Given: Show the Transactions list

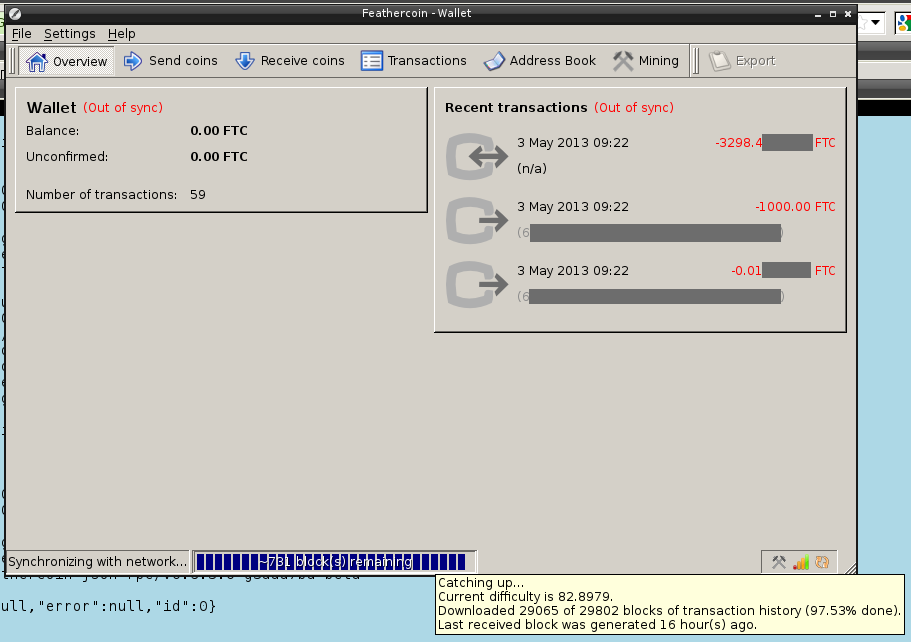Looking at the screenshot, I should click(x=414, y=61).
